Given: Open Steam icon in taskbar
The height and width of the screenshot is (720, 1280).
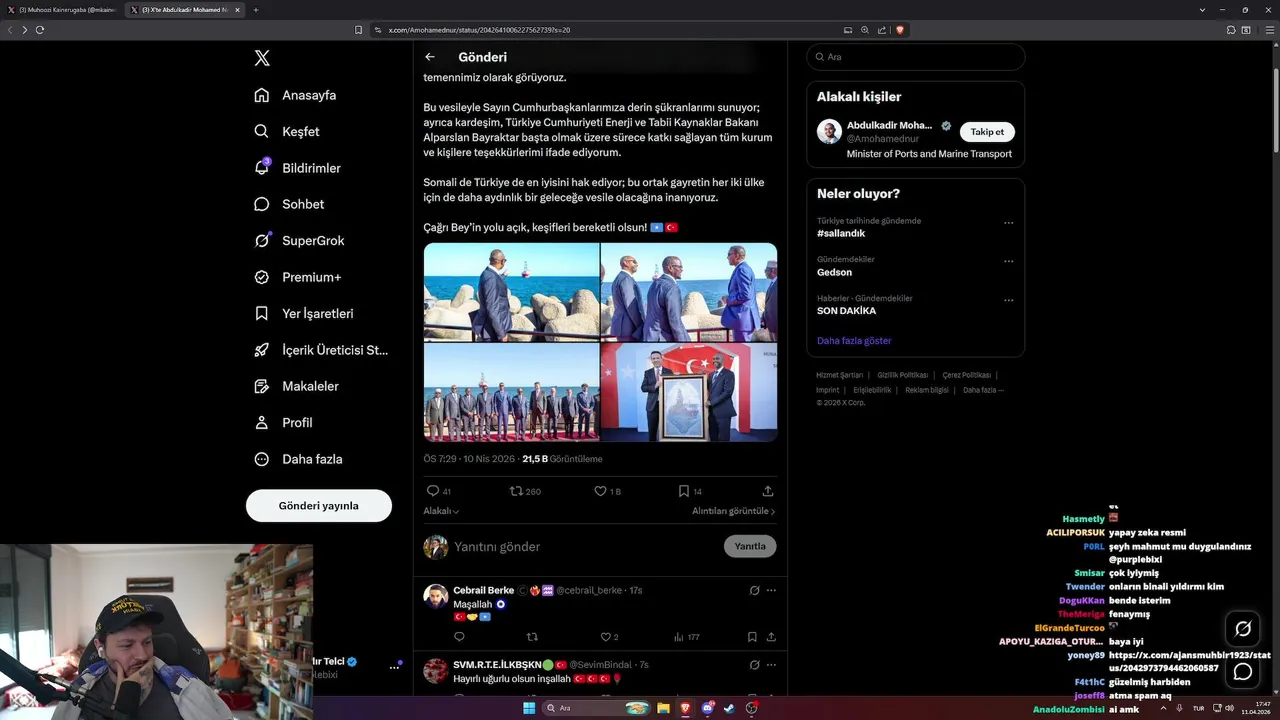Looking at the screenshot, I should click(729, 708).
